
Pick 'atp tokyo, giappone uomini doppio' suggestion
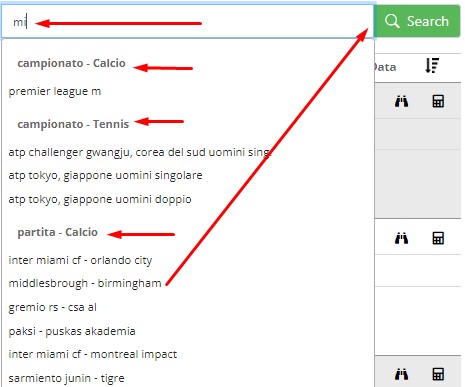coord(100,199)
